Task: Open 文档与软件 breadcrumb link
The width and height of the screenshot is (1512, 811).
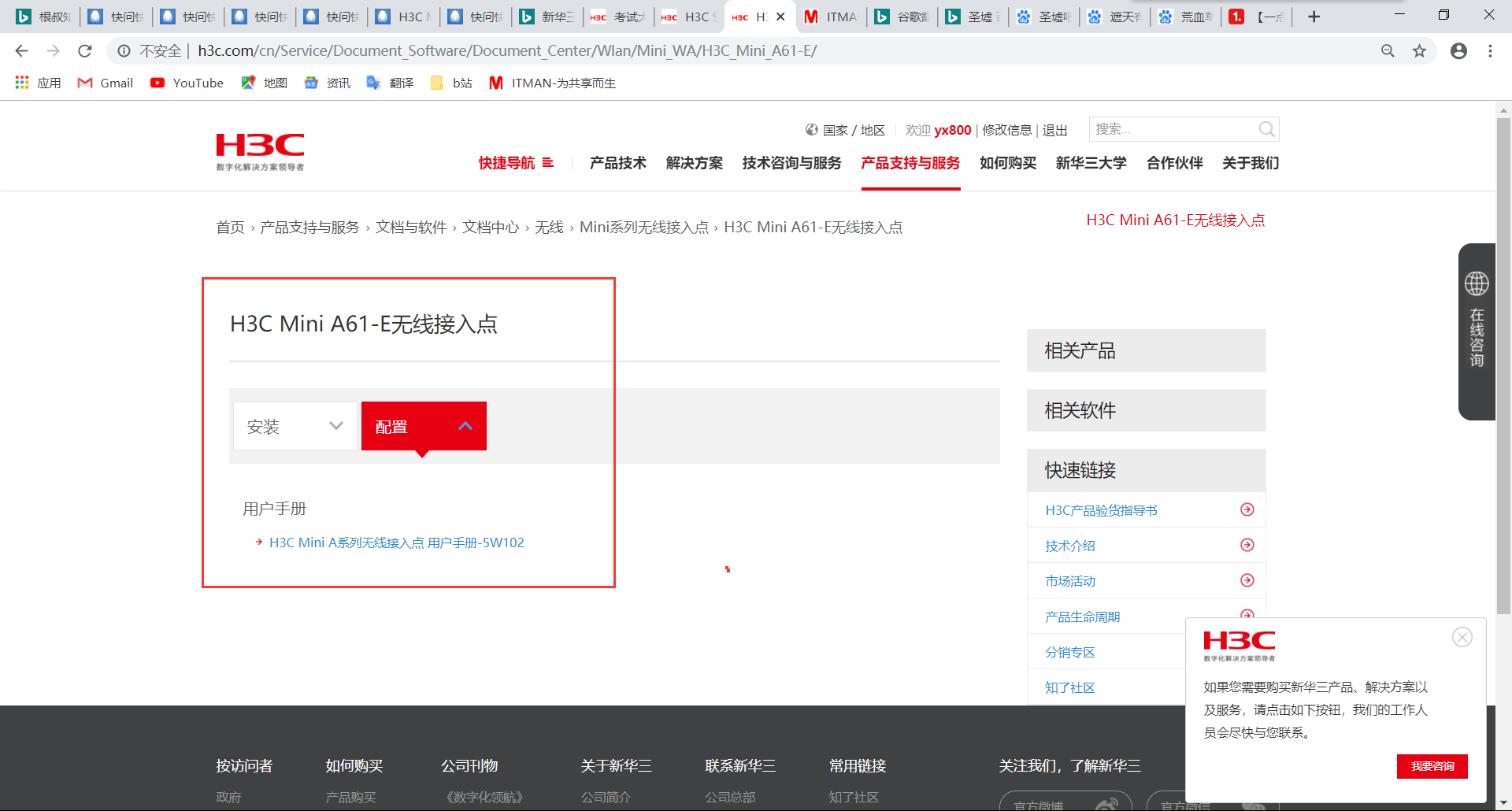Action: [x=411, y=228]
